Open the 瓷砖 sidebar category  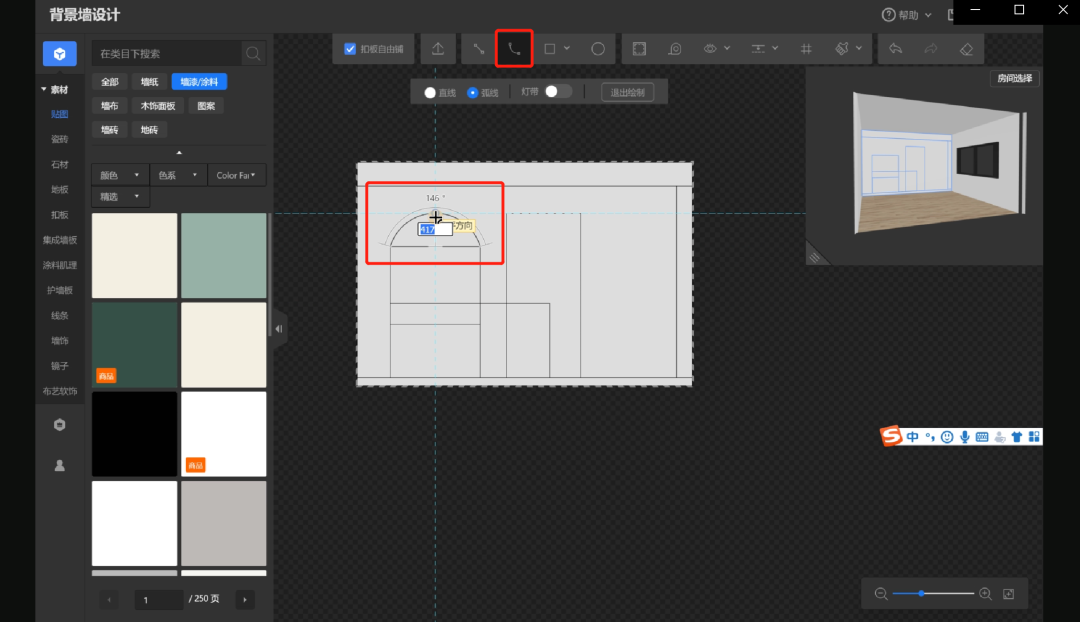60,139
